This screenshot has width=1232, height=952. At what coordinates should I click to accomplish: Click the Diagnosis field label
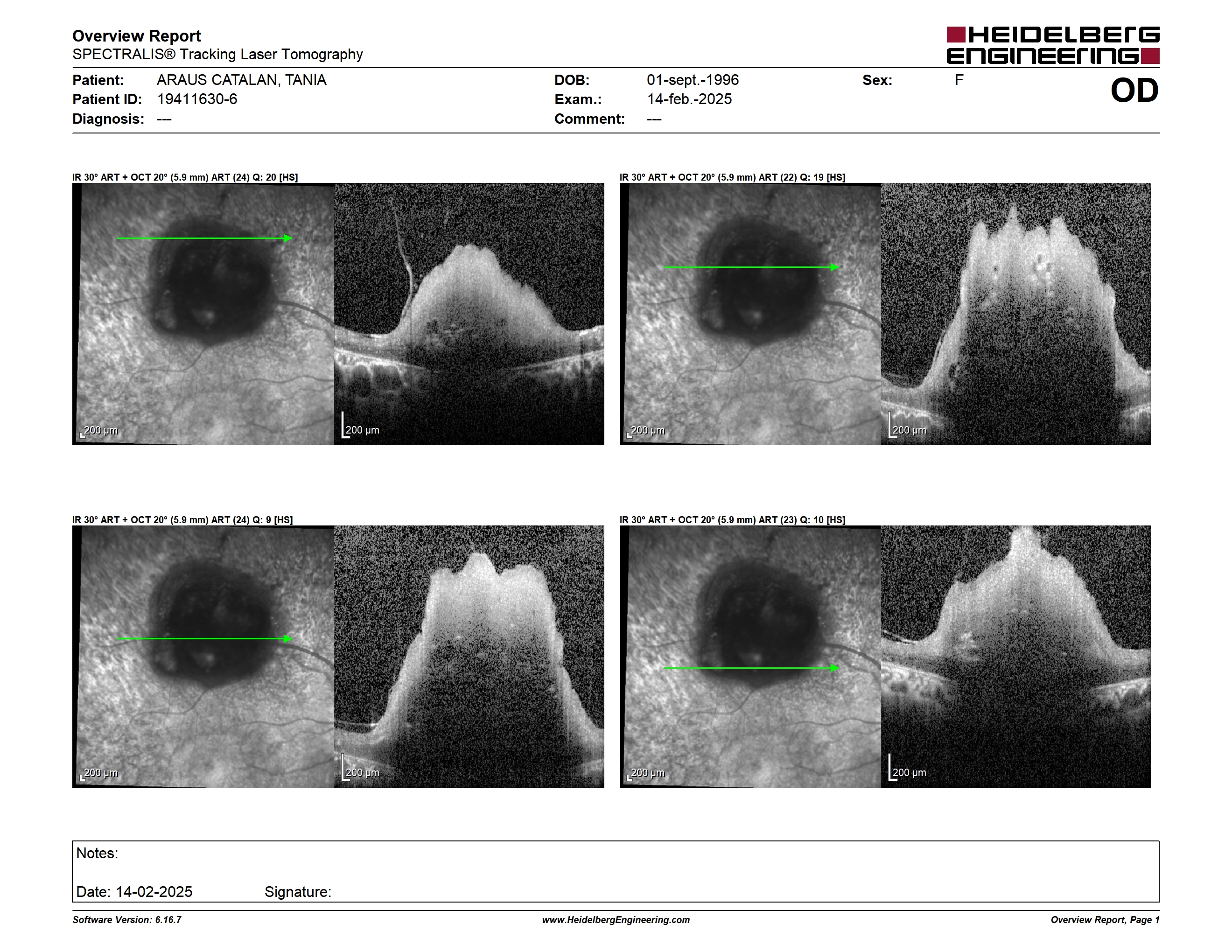click(108, 119)
